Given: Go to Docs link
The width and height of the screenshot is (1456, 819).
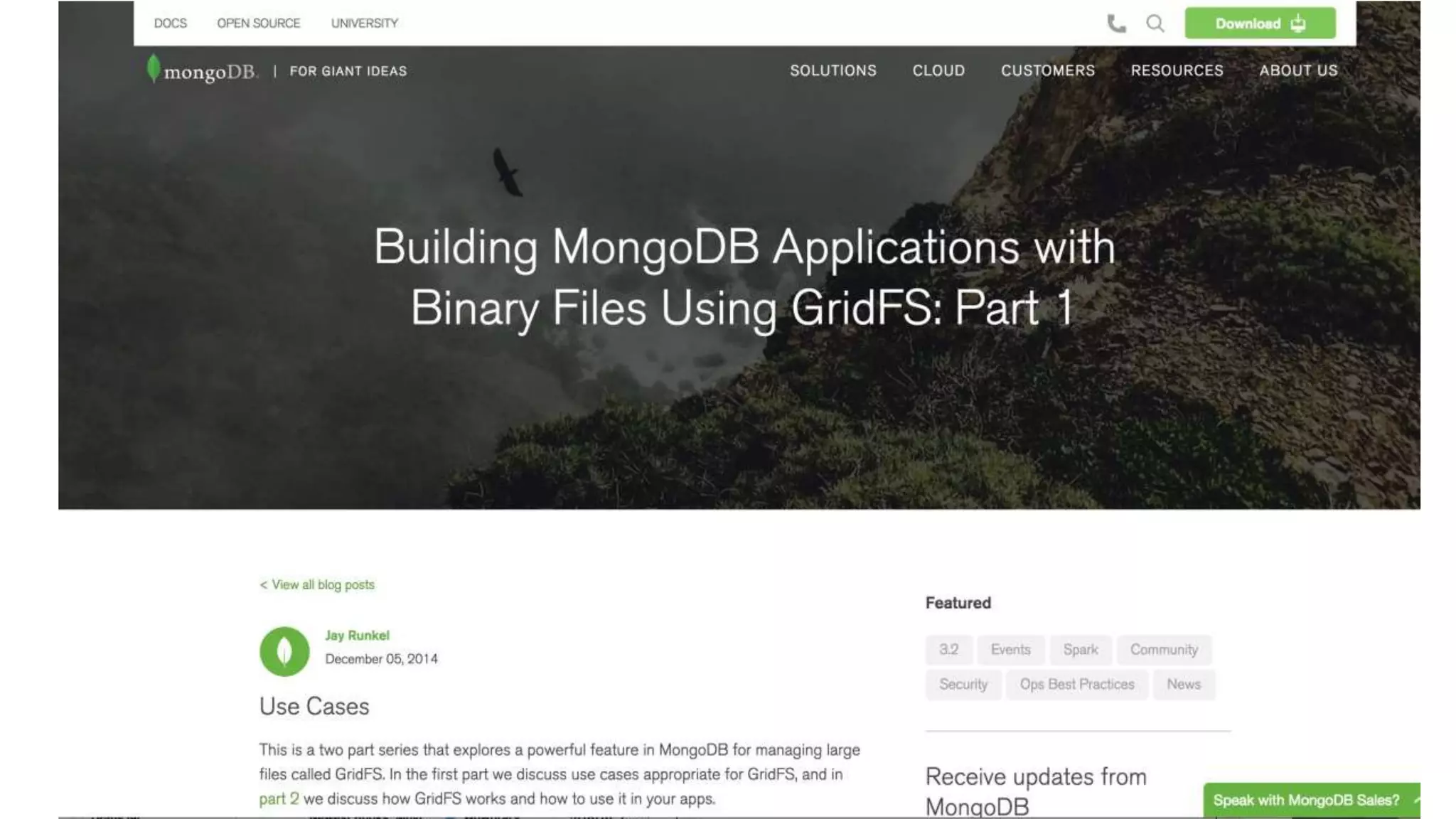Looking at the screenshot, I should [170, 23].
